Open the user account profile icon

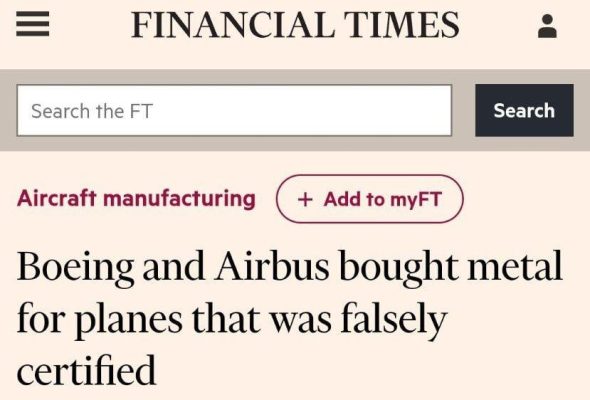tap(547, 26)
